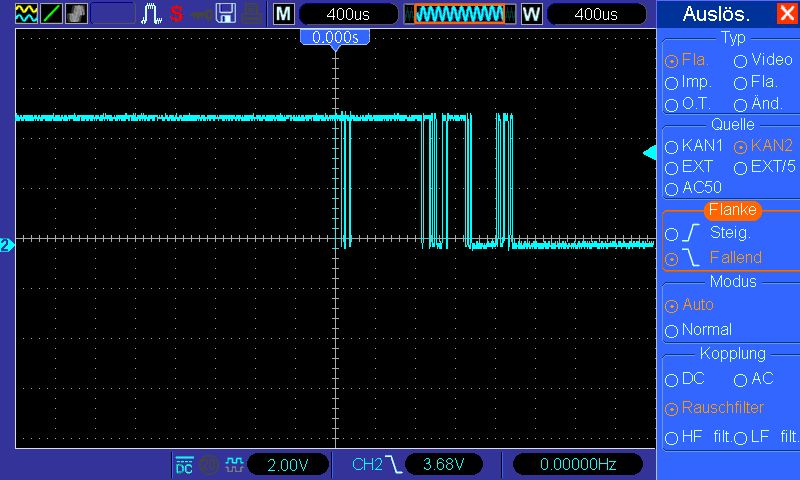Screen dimensions: 800x480
Task: Click the CH2 trigger source label
Action: point(367,465)
